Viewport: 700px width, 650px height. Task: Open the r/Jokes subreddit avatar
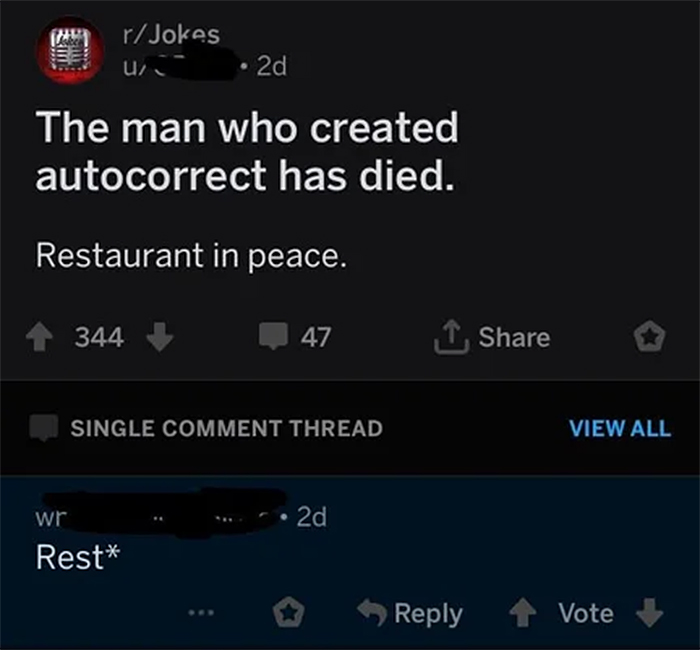click(x=68, y=50)
